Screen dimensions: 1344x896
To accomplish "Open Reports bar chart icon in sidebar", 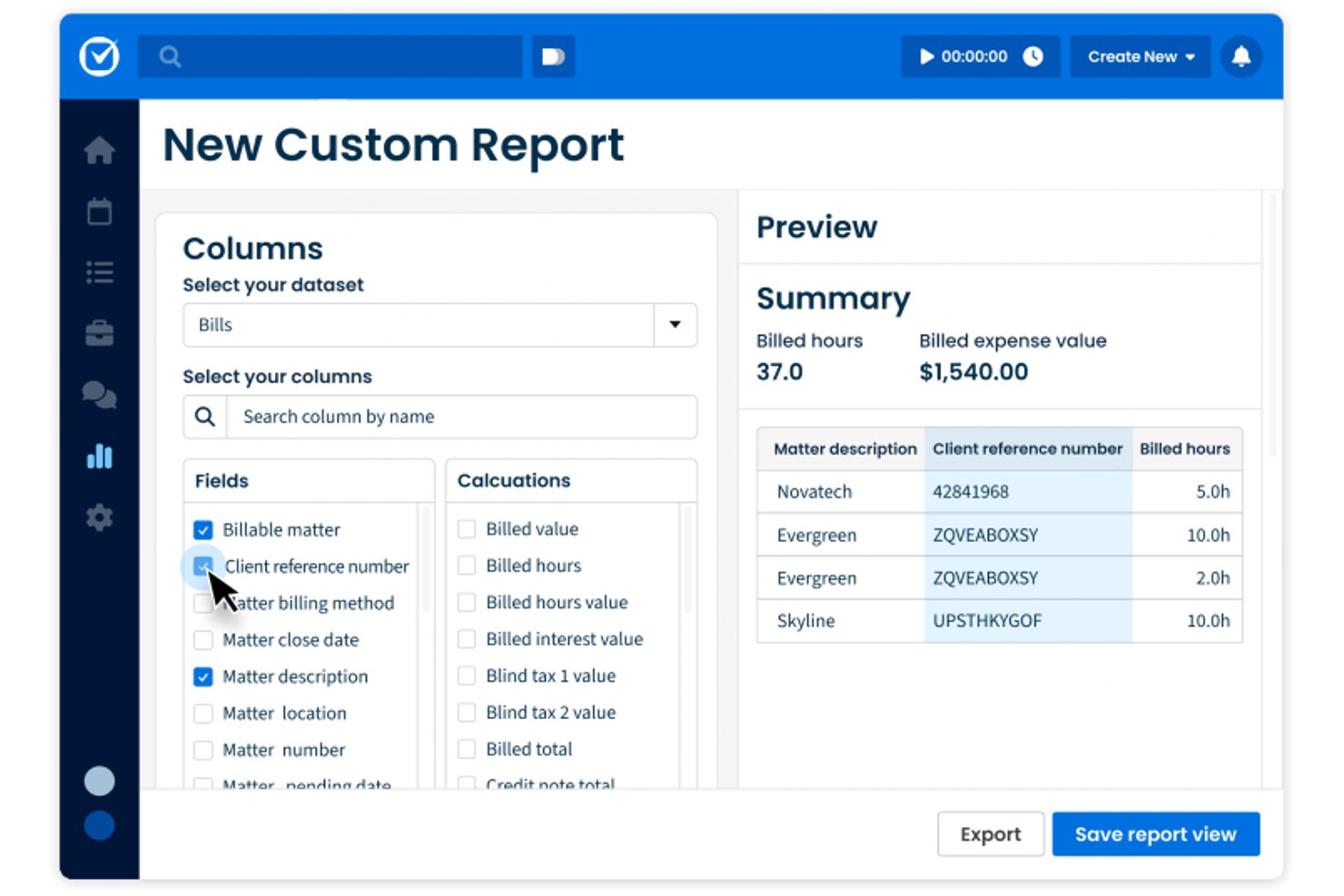I will click(x=100, y=456).
